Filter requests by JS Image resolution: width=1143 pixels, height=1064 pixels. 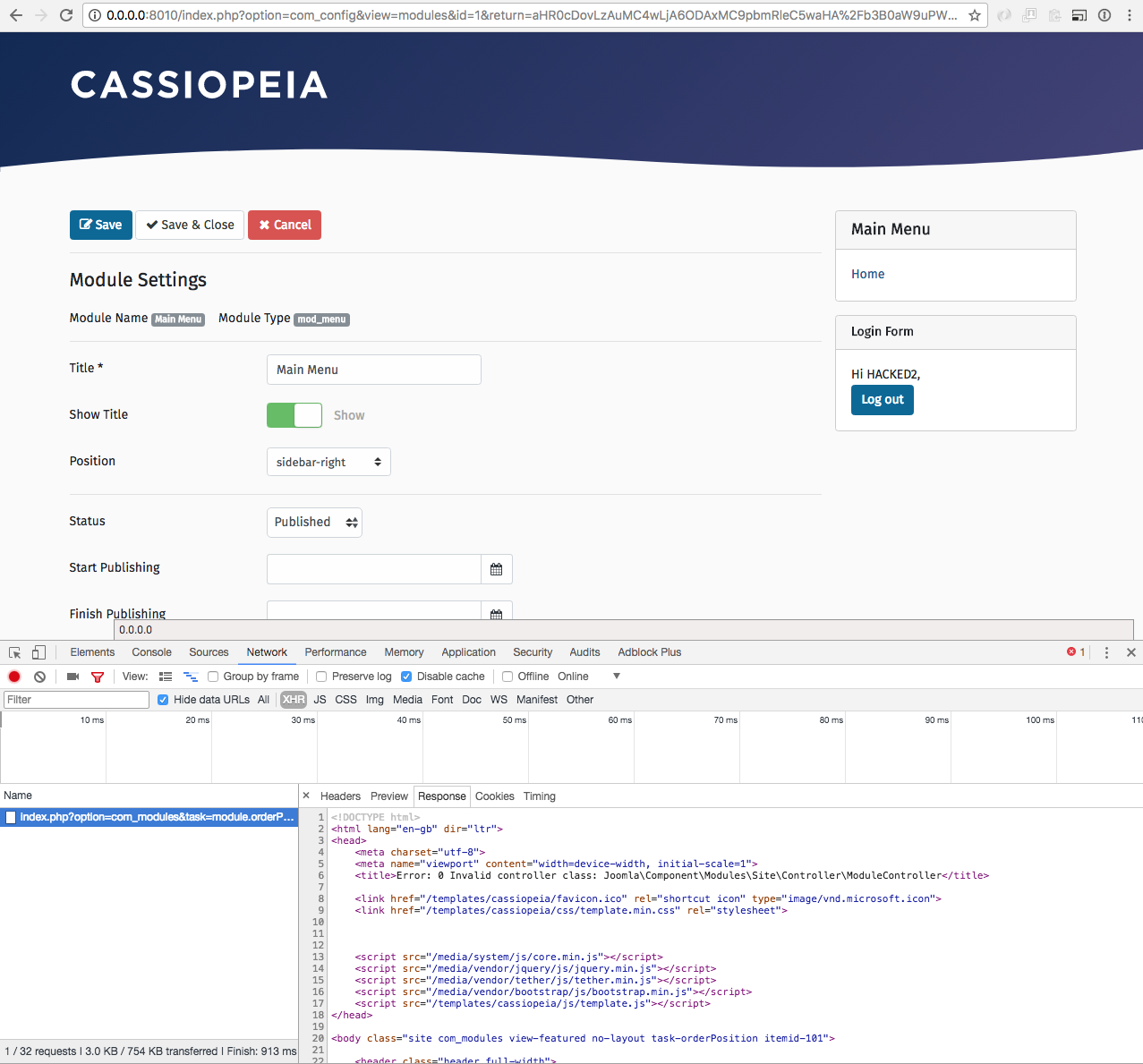pos(320,700)
